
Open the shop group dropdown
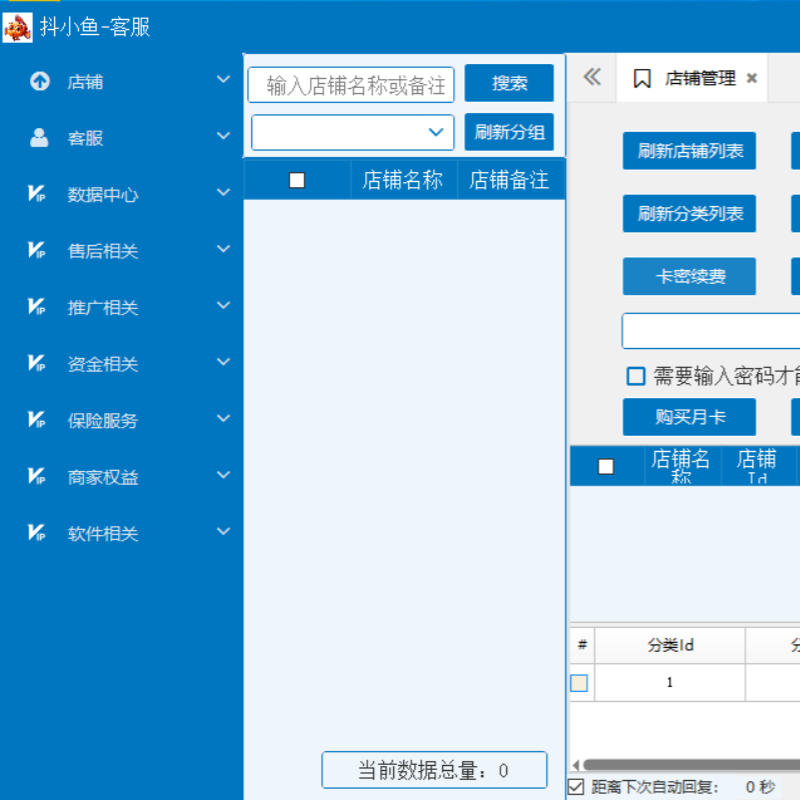pyautogui.click(x=353, y=132)
